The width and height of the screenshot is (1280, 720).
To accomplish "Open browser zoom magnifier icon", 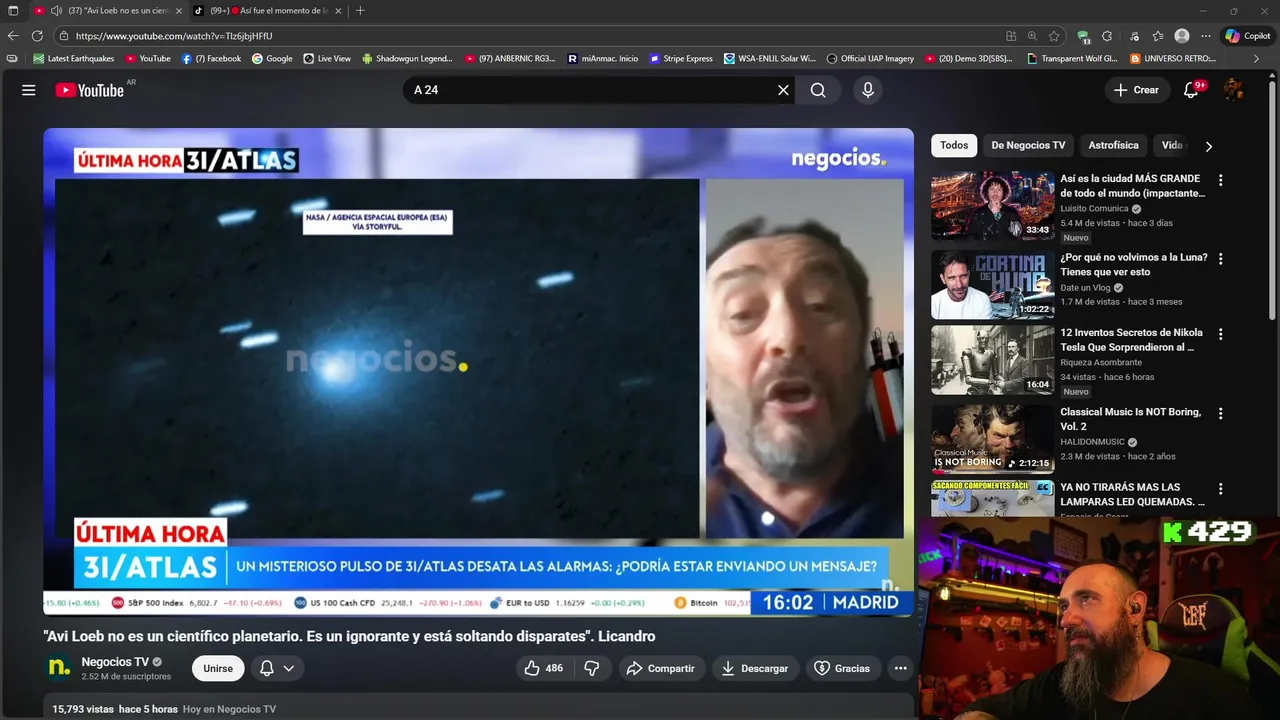I will 1032,36.
